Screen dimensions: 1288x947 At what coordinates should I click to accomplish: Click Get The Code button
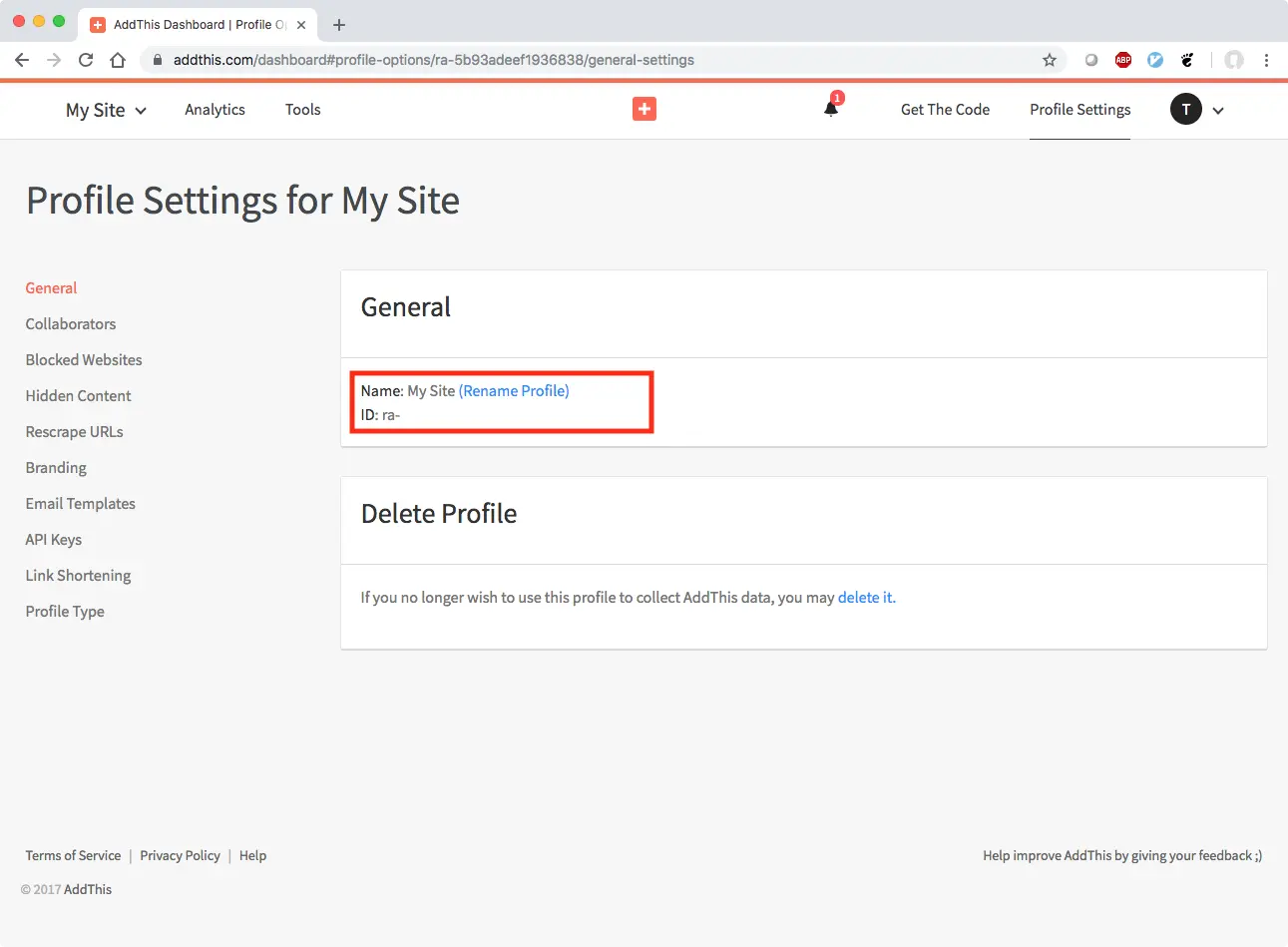945,110
